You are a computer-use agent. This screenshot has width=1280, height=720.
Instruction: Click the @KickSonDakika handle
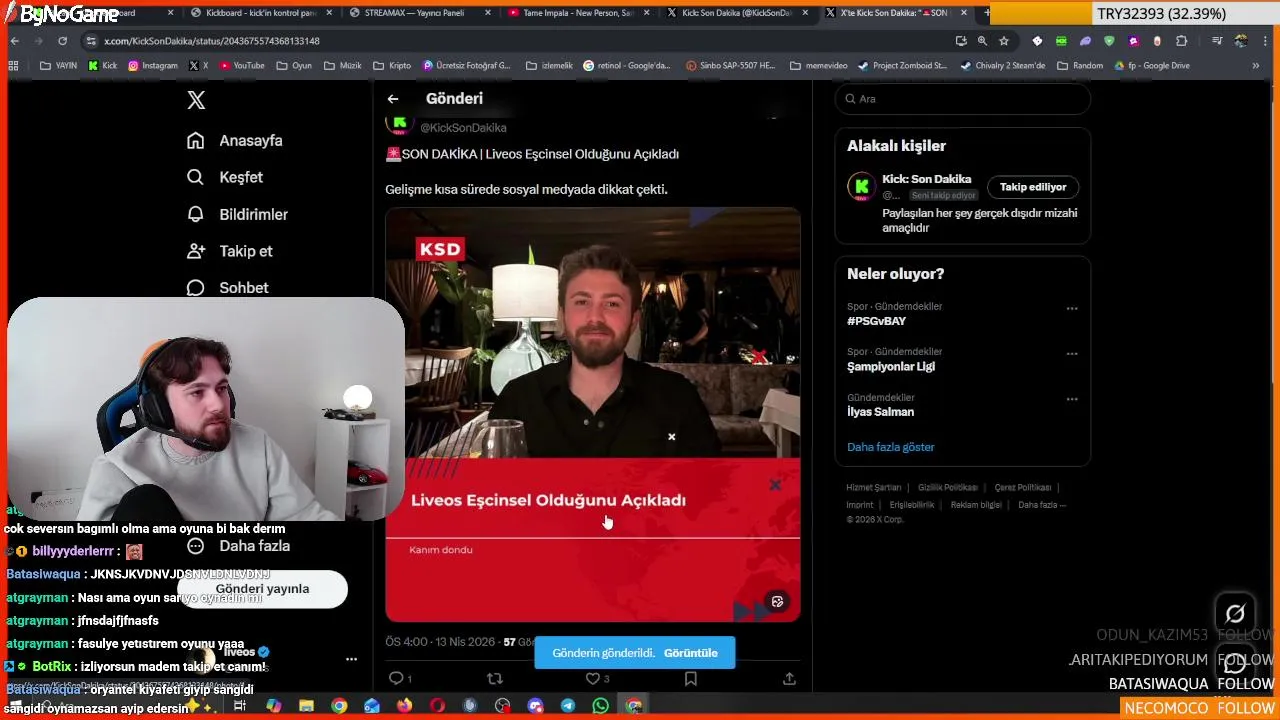pyautogui.click(x=463, y=128)
